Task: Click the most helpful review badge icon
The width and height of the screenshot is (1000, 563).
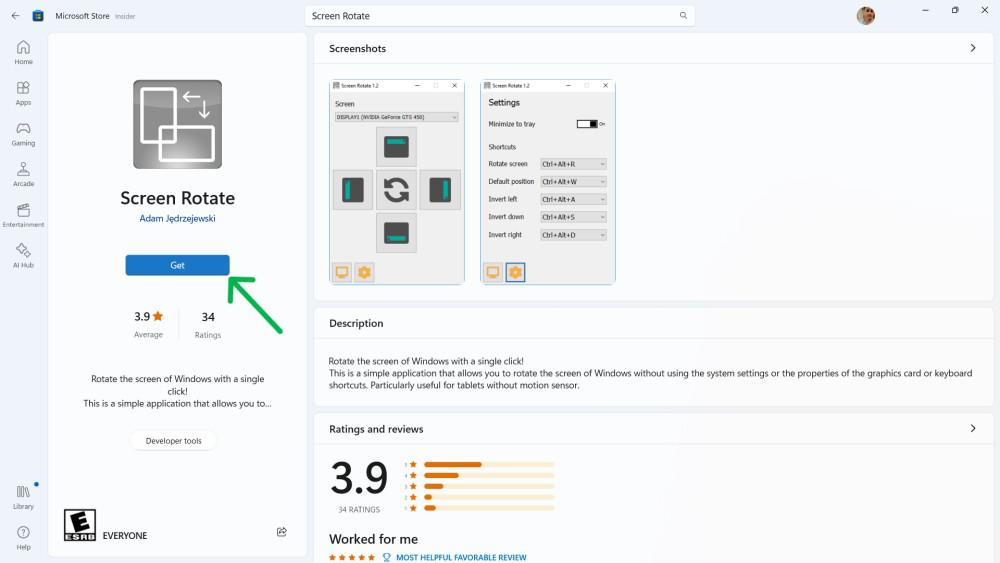Action: 386,557
